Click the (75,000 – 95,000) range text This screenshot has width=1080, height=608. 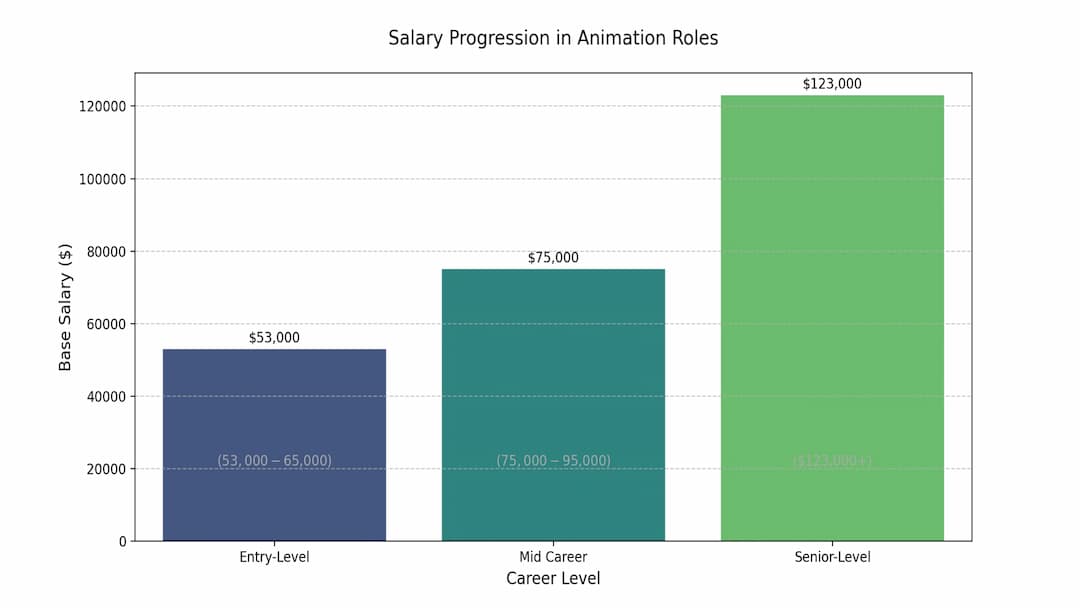553,461
